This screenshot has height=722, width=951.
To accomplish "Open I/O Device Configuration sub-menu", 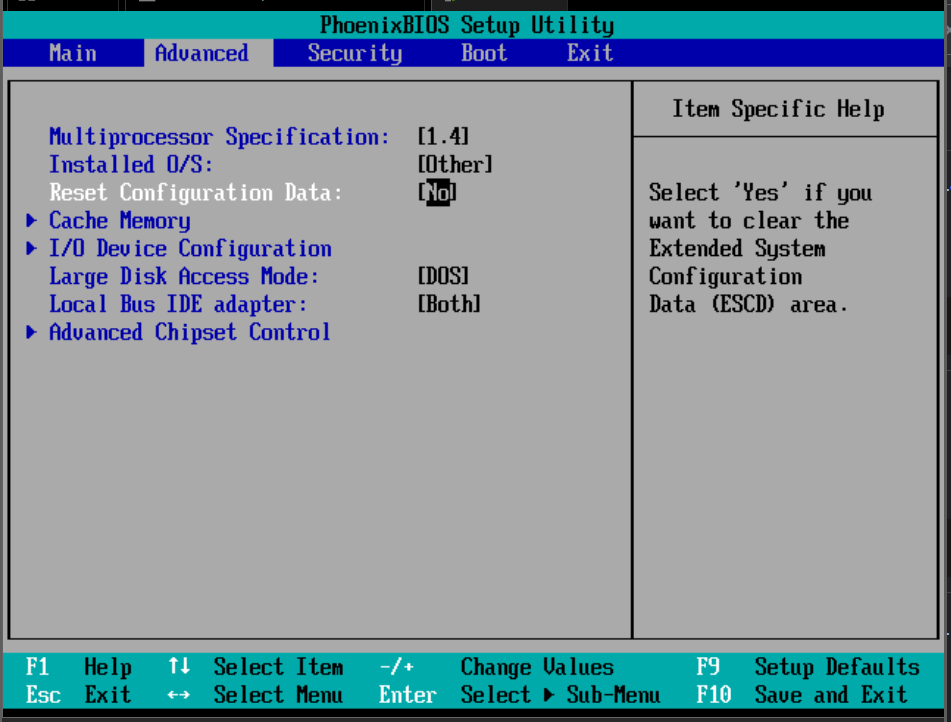I will (x=190, y=249).
